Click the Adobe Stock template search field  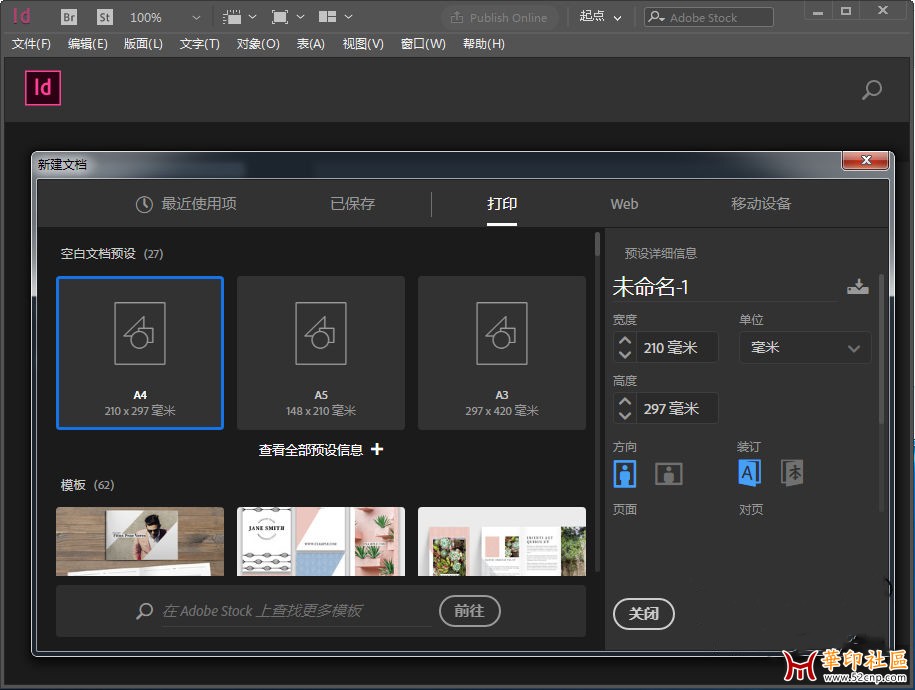coord(296,611)
